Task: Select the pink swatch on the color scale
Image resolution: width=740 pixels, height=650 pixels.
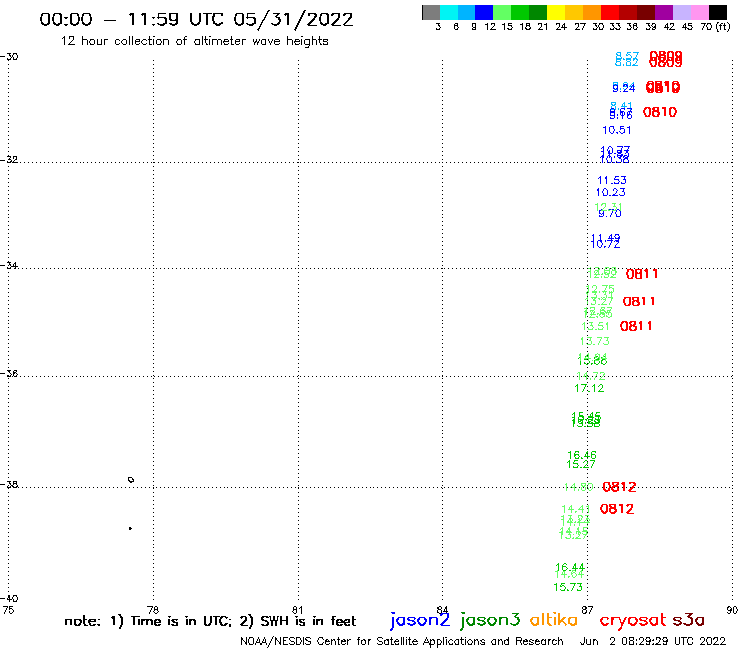Action: (x=699, y=12)
